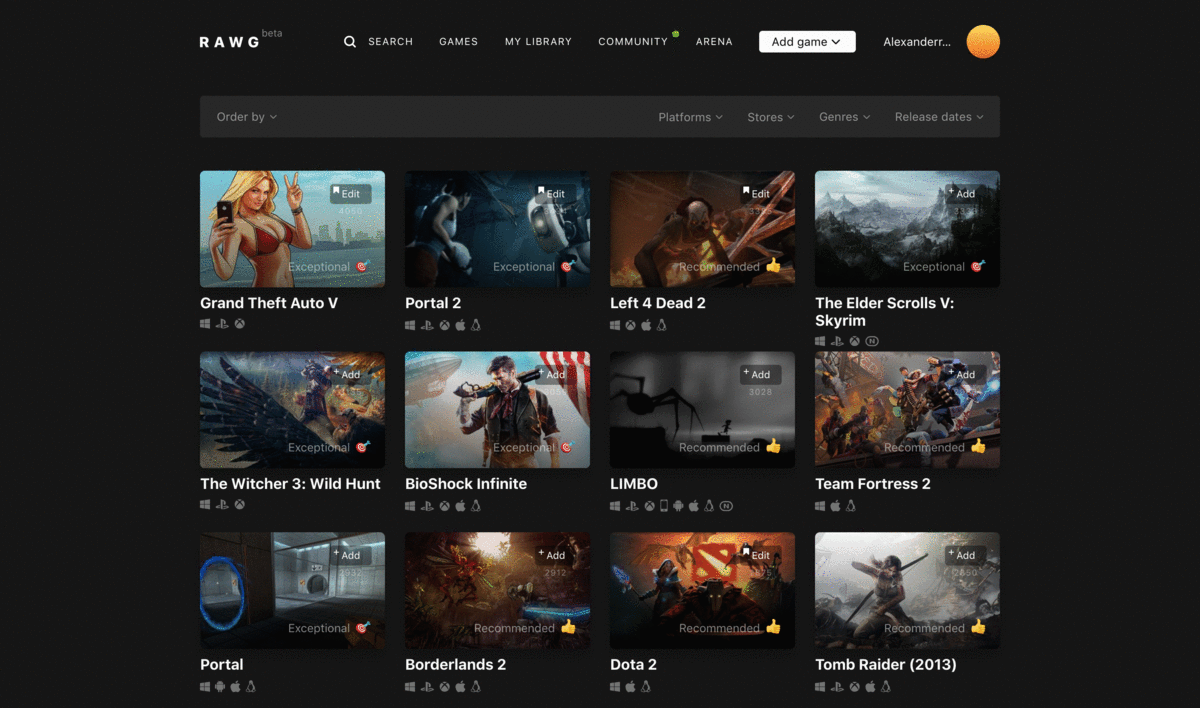Expand the Order by dropdown

coord(247,117)
